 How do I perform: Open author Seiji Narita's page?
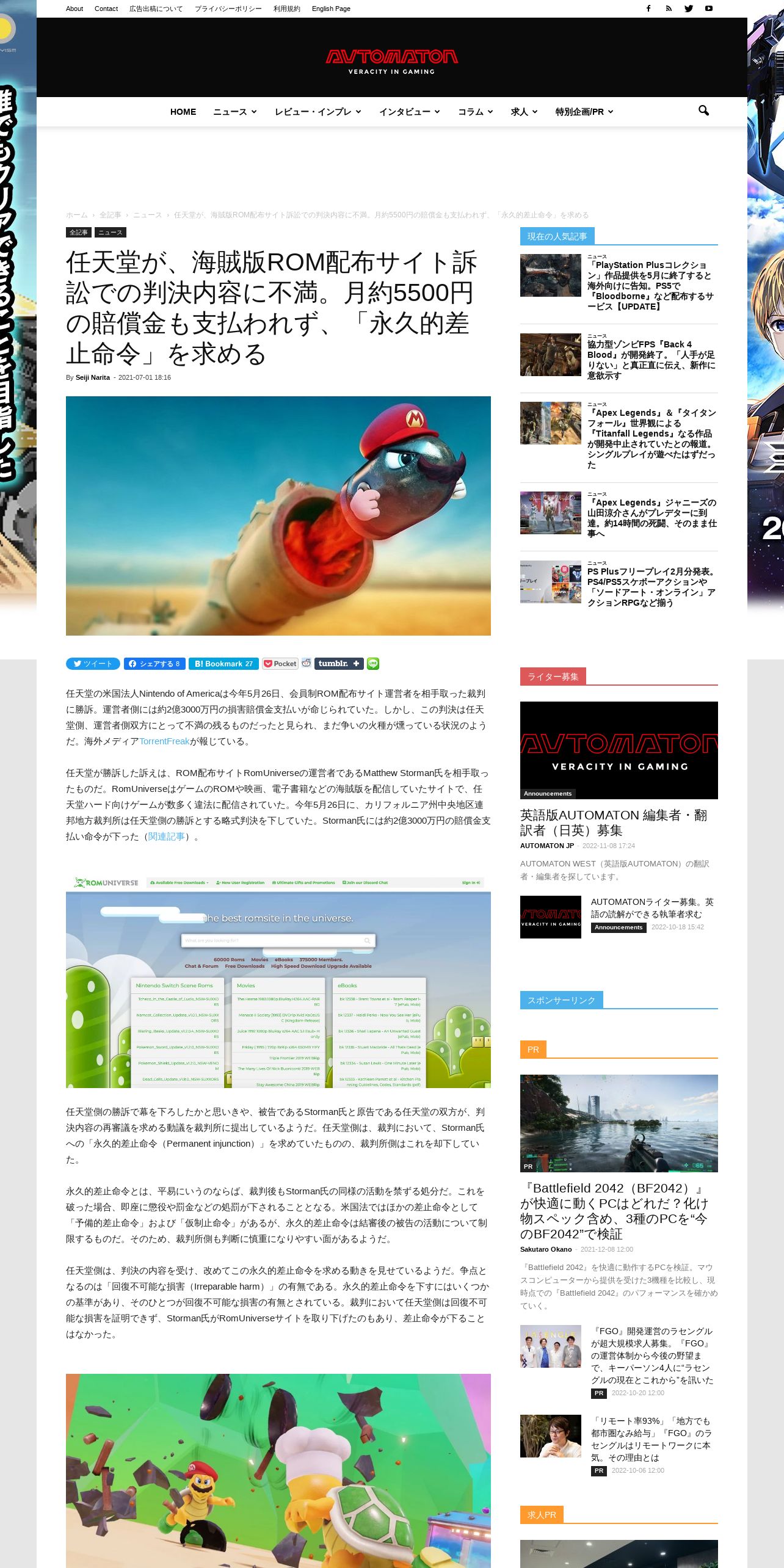(93, 377)
